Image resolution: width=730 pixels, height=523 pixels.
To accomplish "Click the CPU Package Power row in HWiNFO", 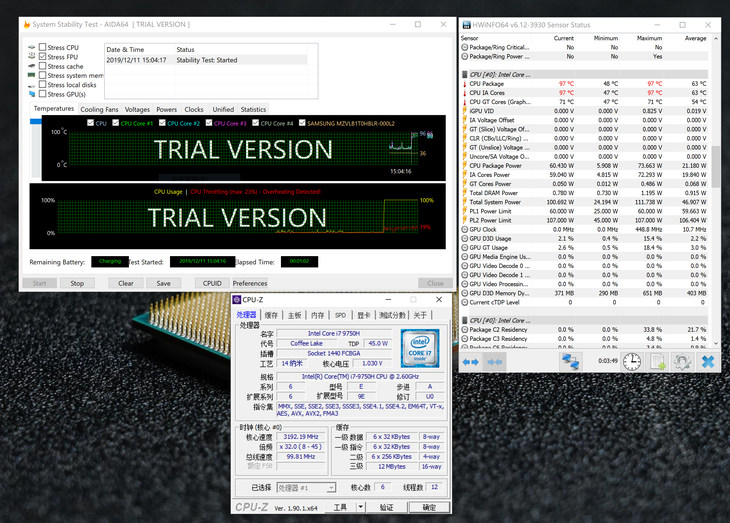I will 584,165.
